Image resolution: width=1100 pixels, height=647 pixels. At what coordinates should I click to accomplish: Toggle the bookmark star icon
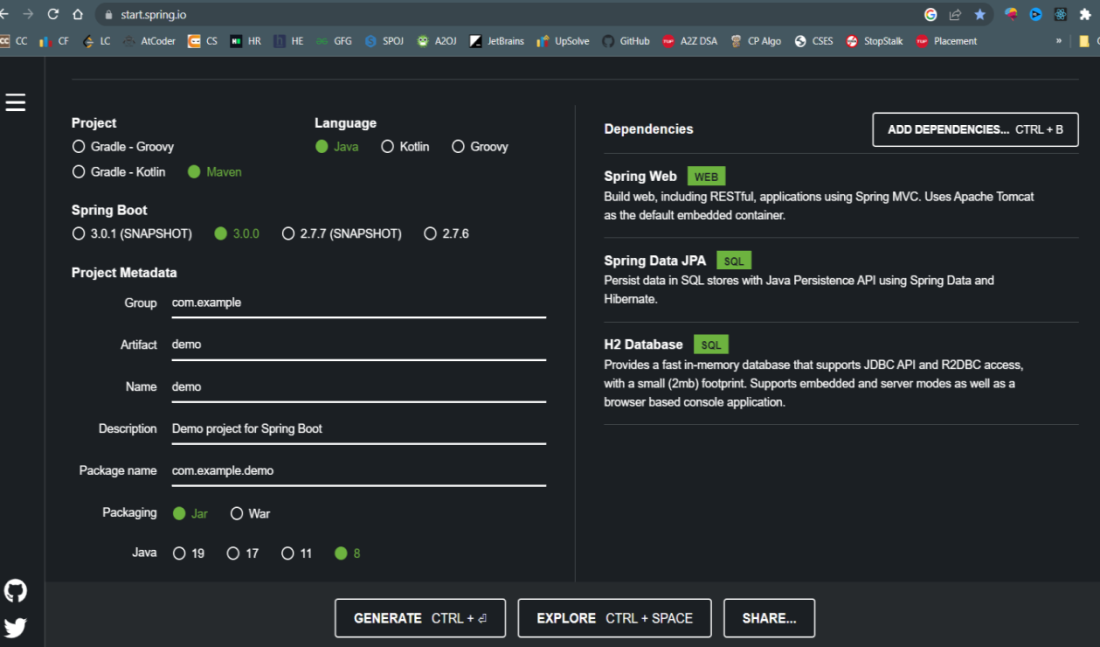979,15
